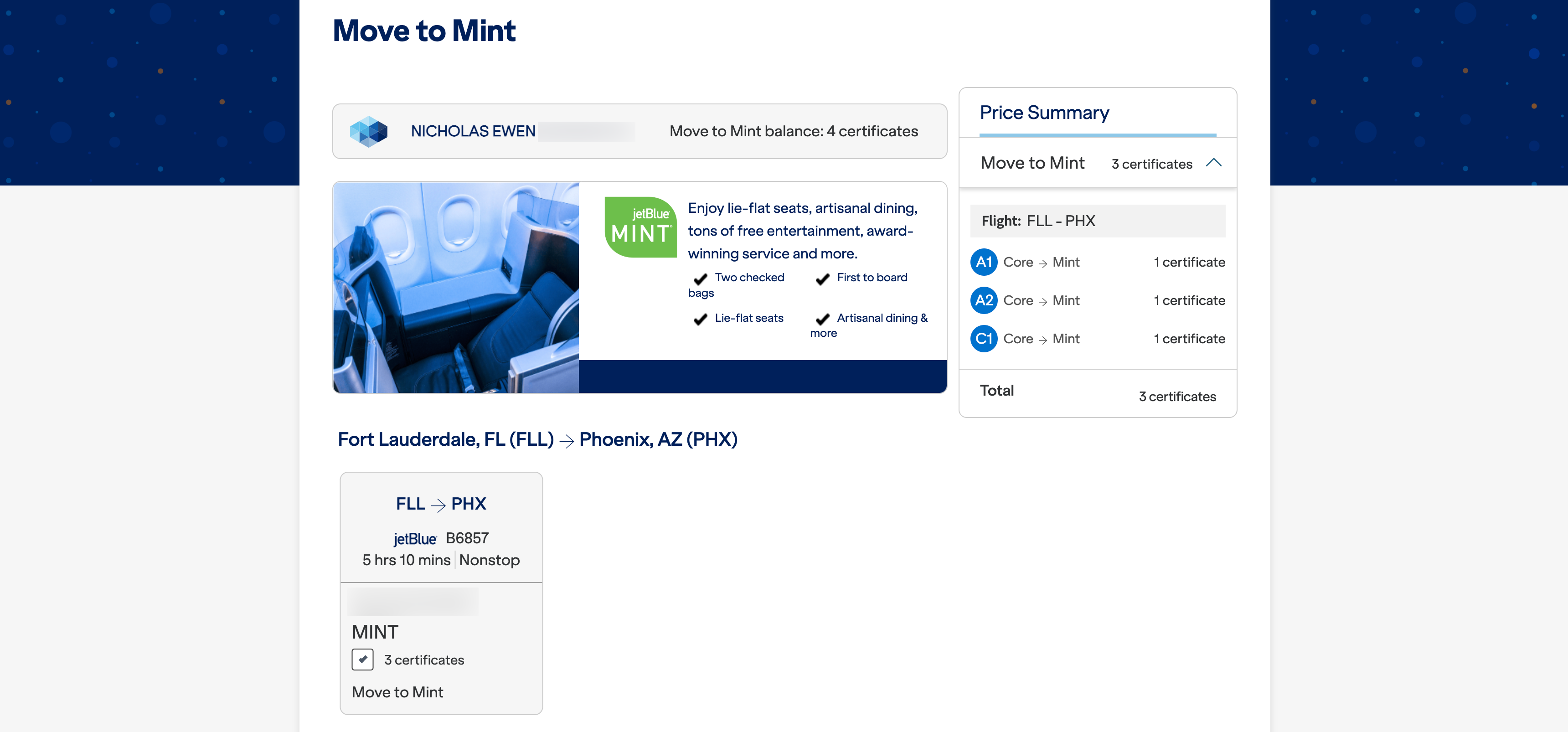Image resolution: width=1568 pixels, height=732 pixels.
Task: Click the Price Summary heading
Action: point(1044,113)
